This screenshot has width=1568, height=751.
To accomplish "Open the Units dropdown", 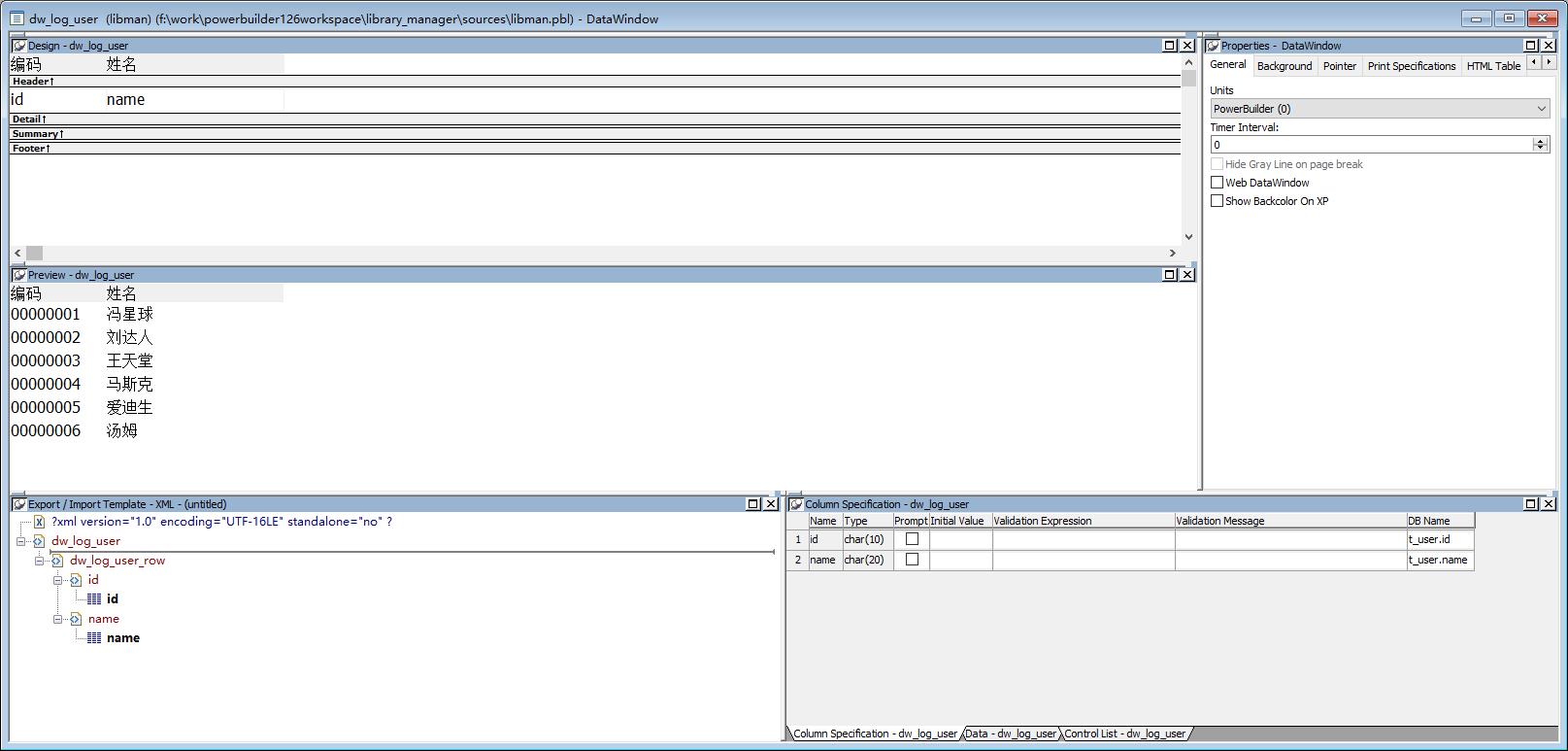I will coord(1541,109).
